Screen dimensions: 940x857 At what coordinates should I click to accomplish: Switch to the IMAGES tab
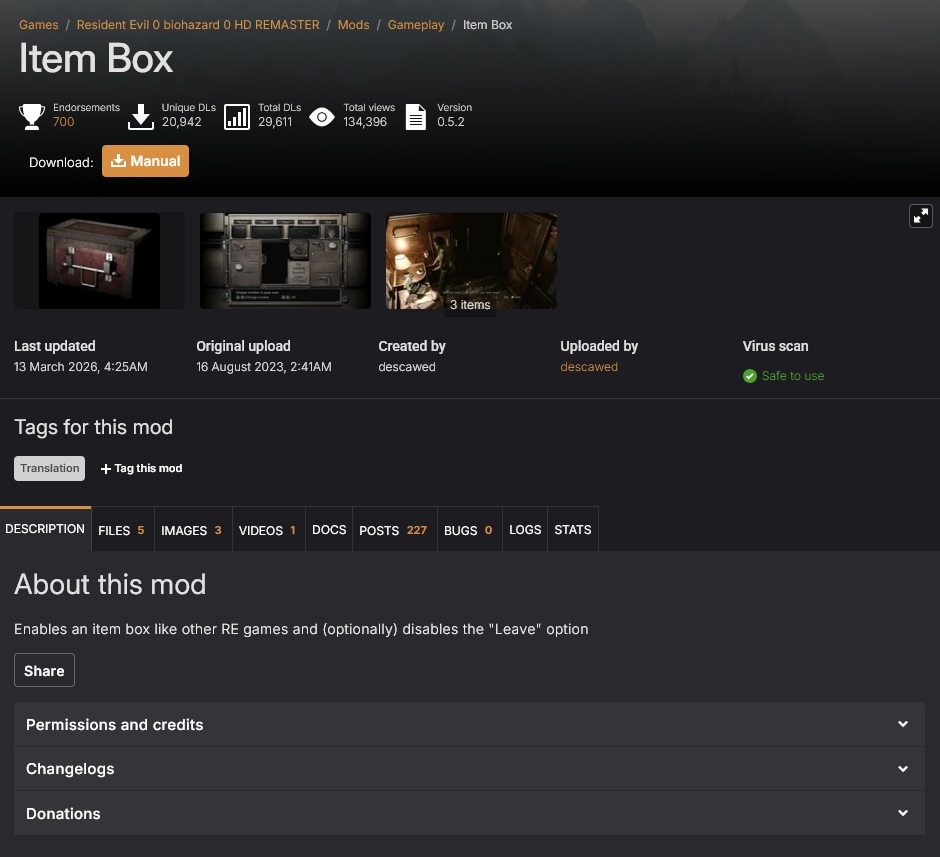point(193,530)
